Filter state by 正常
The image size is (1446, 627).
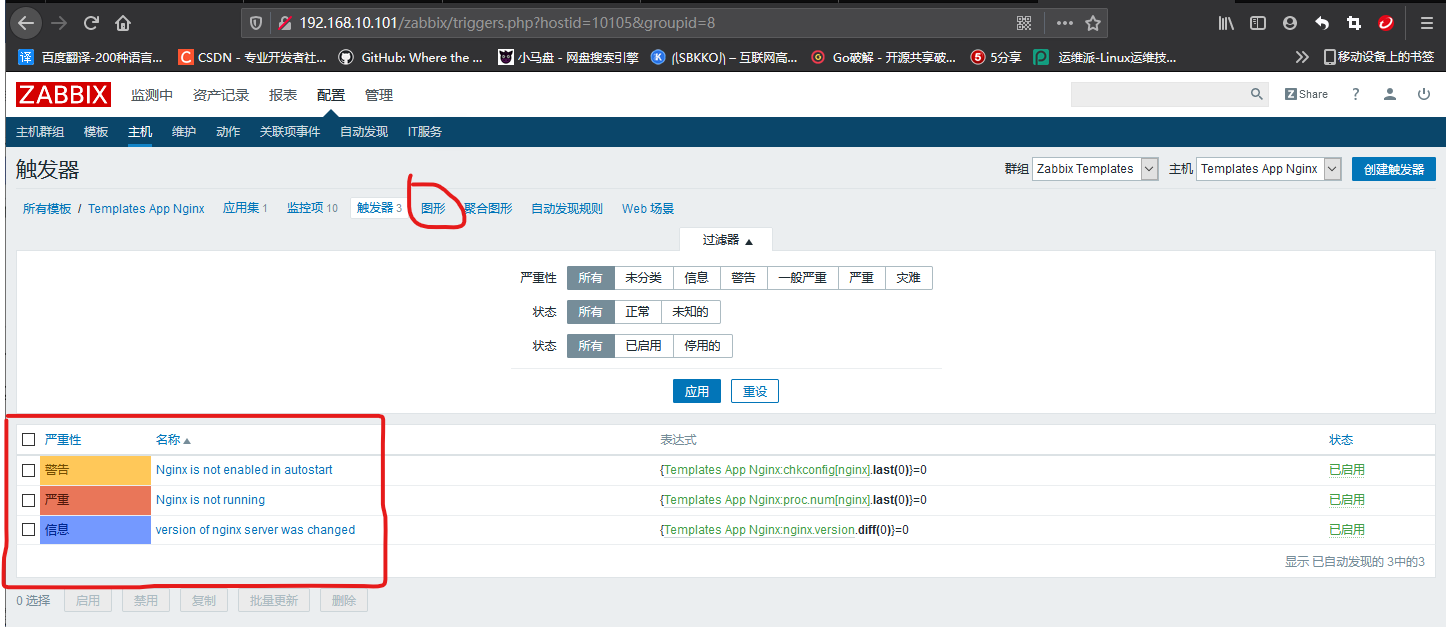click(637, 312)
